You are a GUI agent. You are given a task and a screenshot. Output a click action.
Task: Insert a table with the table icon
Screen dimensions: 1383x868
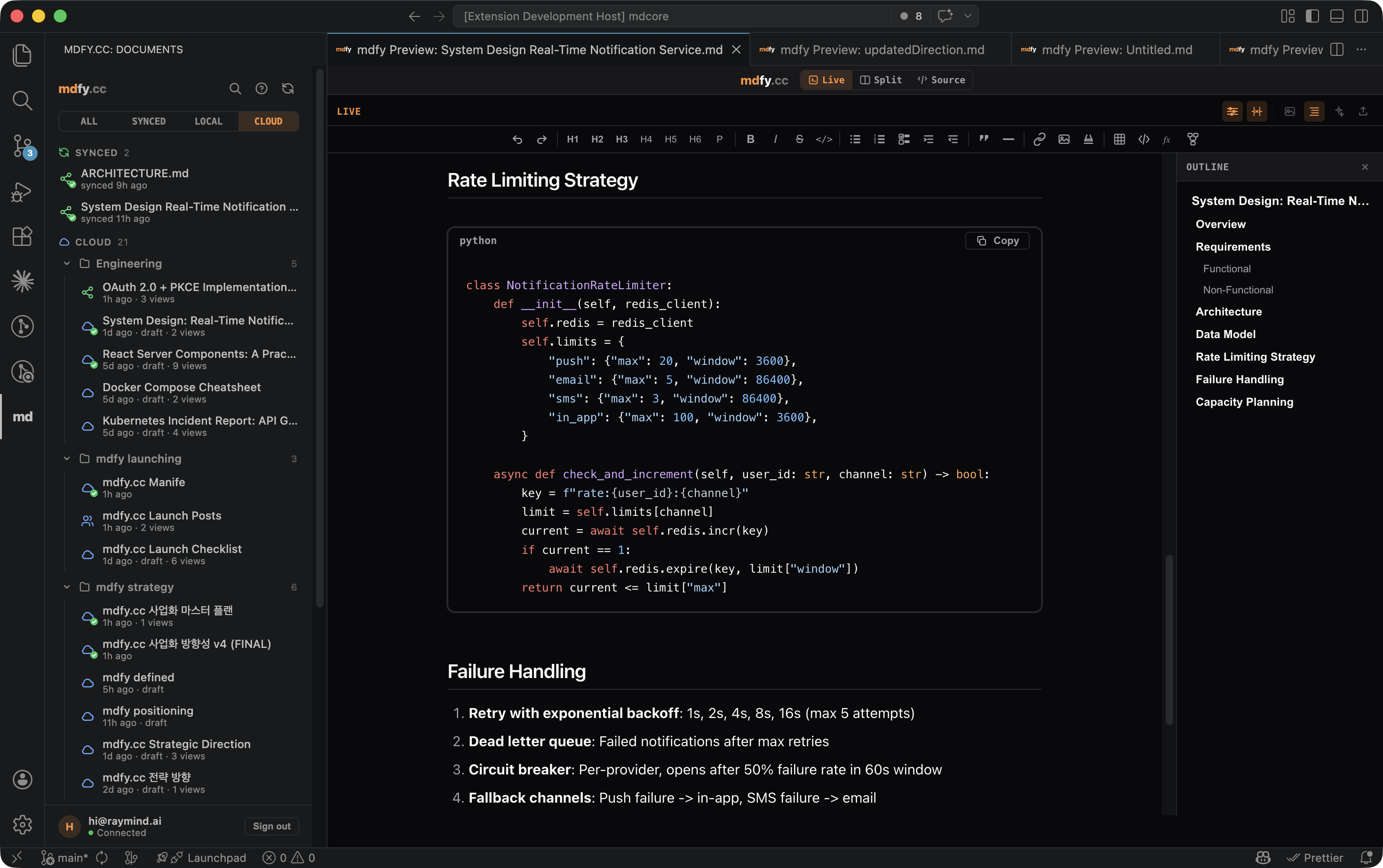(x=1119, y=139)
